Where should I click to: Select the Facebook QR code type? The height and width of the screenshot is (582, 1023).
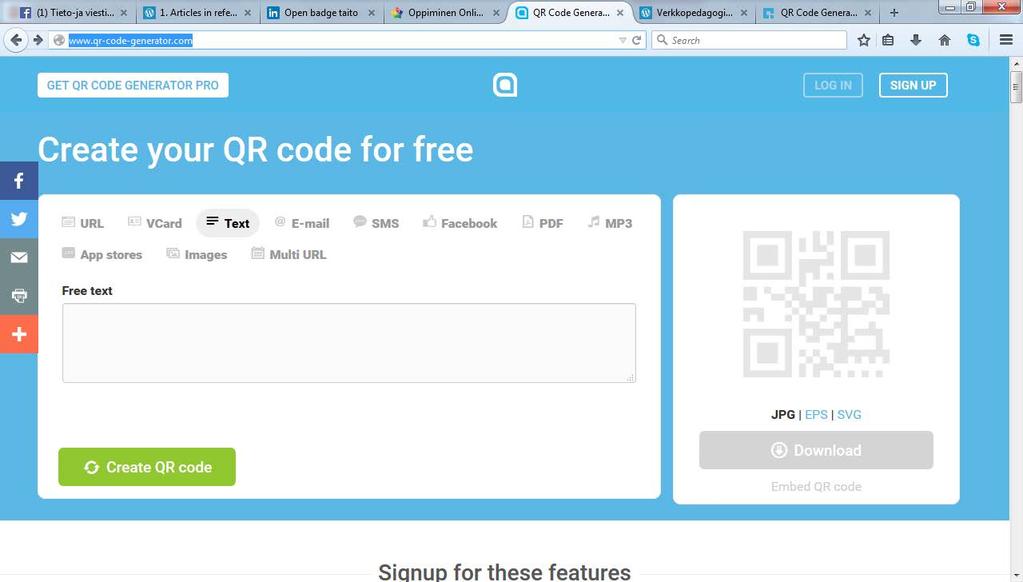pos(460,223)
